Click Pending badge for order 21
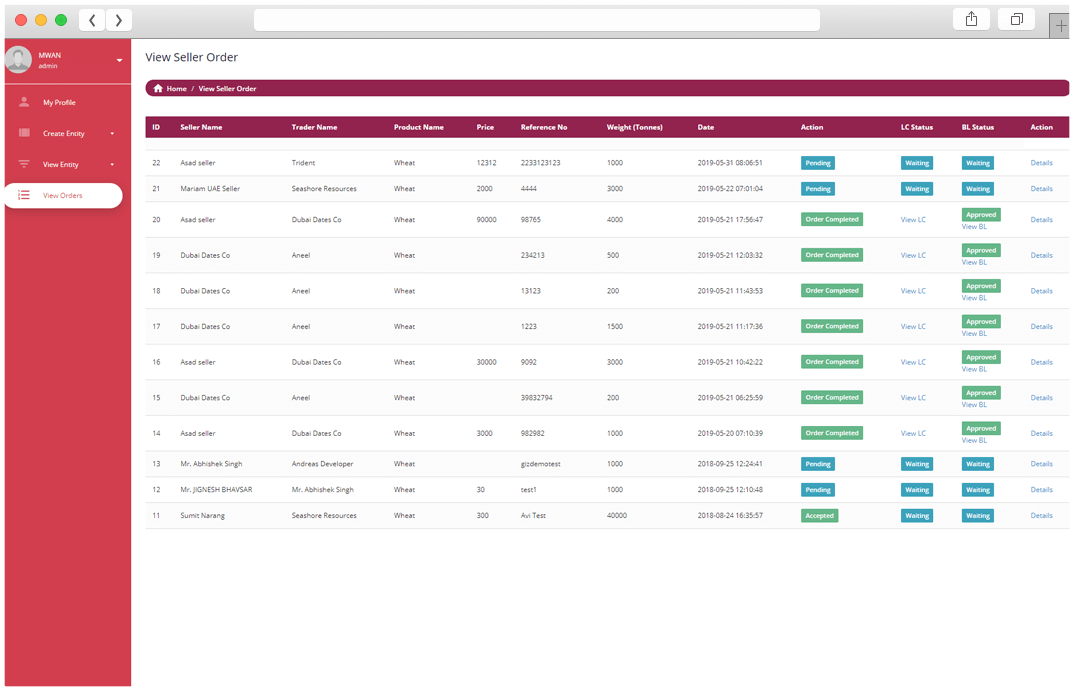This screenshot has height=691, width=1074. coord(817,189)
